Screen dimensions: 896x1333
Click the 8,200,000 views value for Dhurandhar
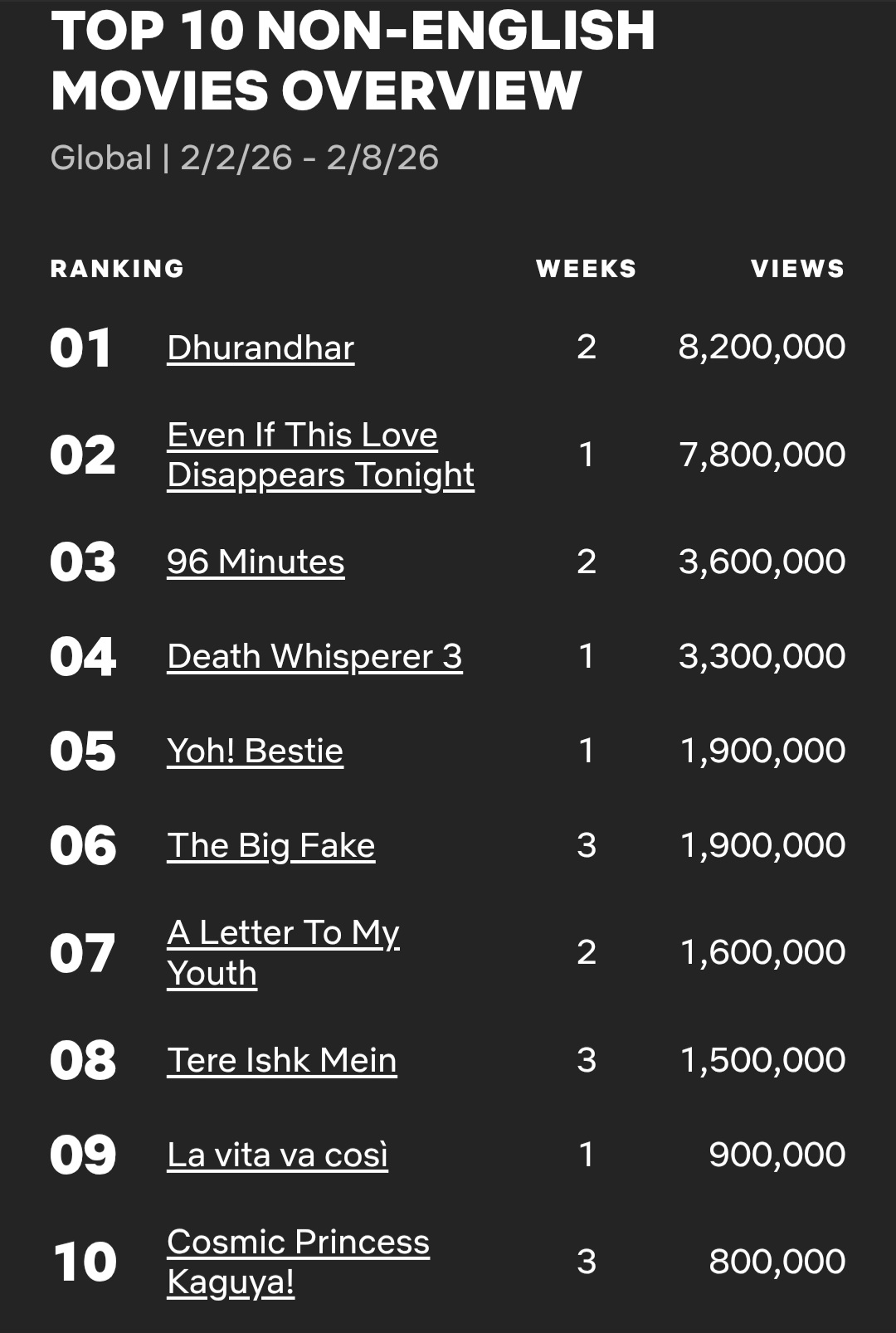[x=762, y=347]
